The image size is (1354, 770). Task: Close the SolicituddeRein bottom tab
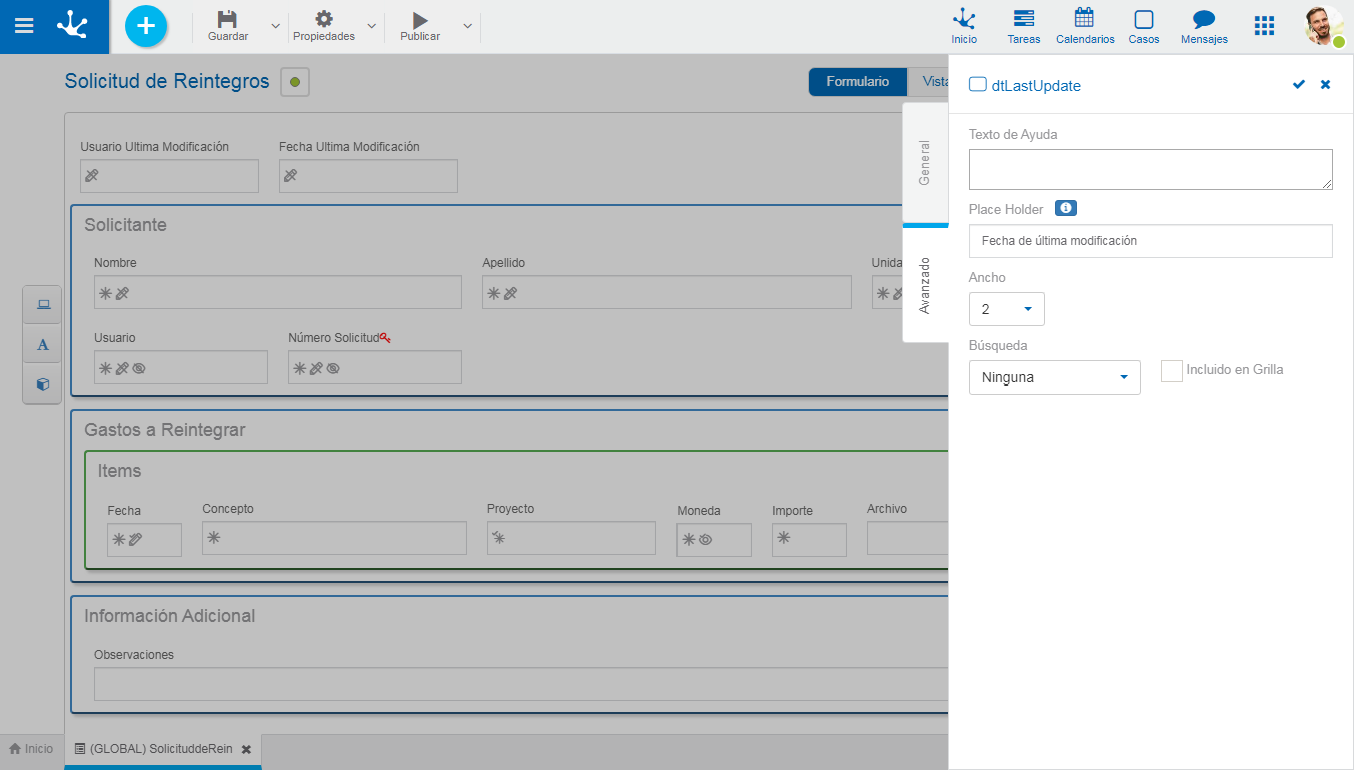point(246,749)
